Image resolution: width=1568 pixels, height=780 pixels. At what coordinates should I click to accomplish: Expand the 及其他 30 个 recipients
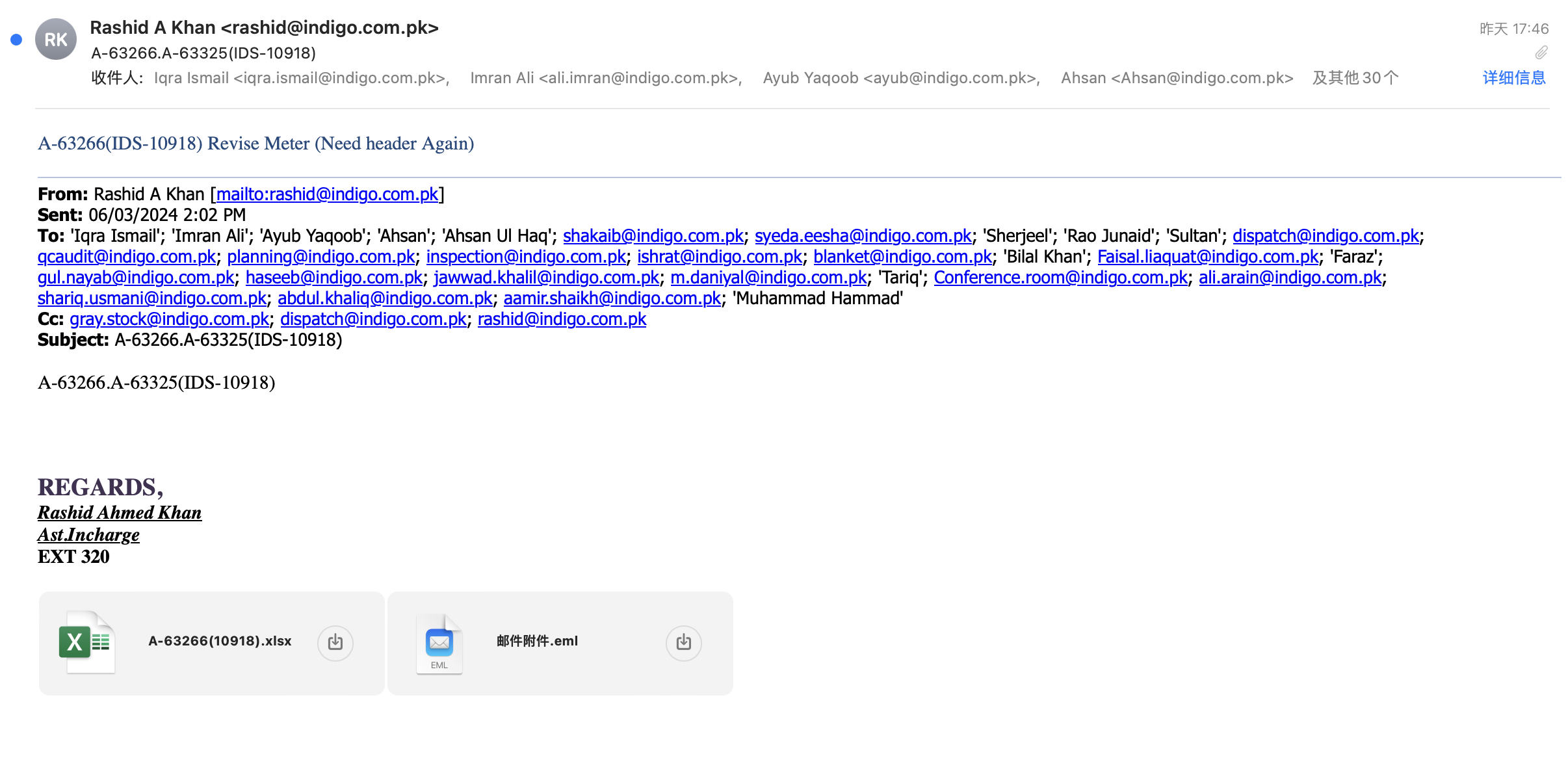click(x=1355, y=78)
